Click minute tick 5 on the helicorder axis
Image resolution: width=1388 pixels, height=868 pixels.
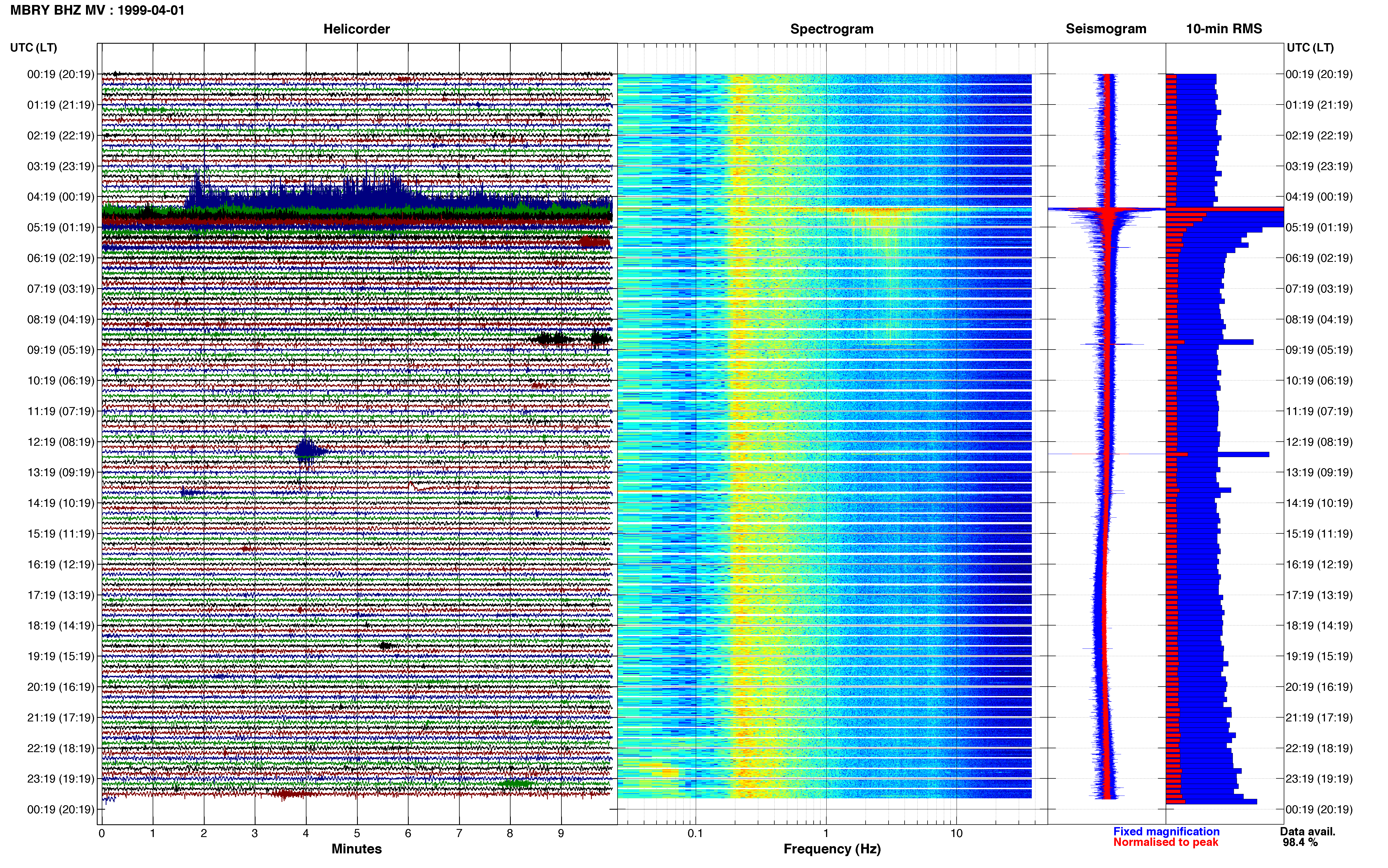point(357,833)
